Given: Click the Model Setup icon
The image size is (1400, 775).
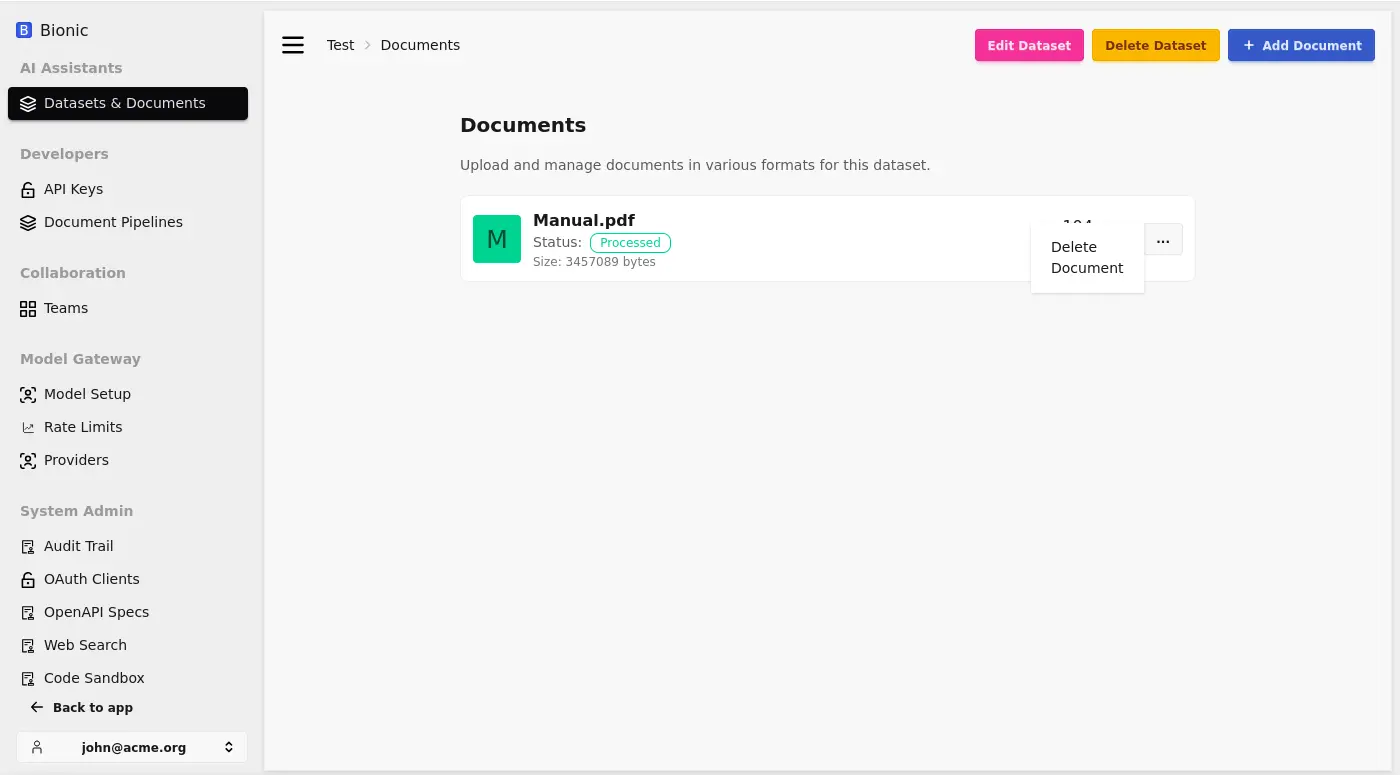Looking at the screenshot, I should tap(28, 395).
